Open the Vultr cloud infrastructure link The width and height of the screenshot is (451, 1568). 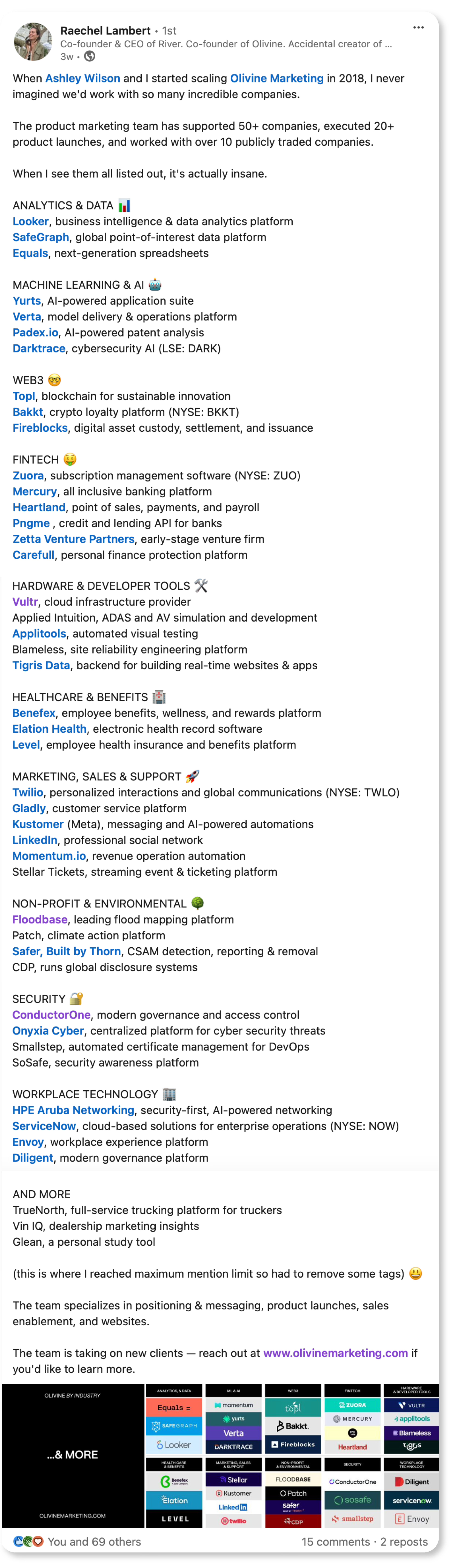pyautogui.click(x=25, y=602)
